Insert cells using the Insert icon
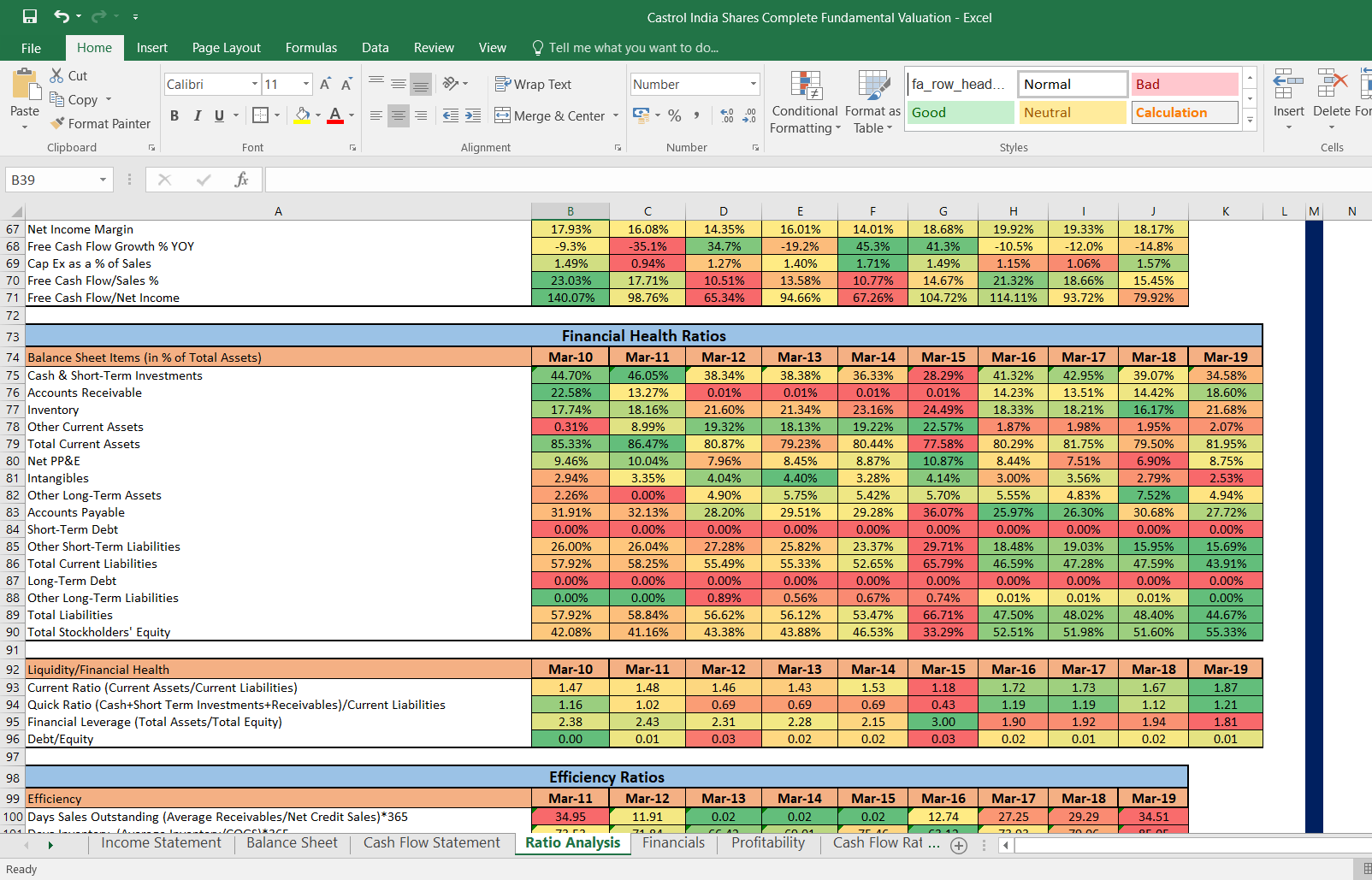Screen dimensions: 1372x880 [1288, 85]
